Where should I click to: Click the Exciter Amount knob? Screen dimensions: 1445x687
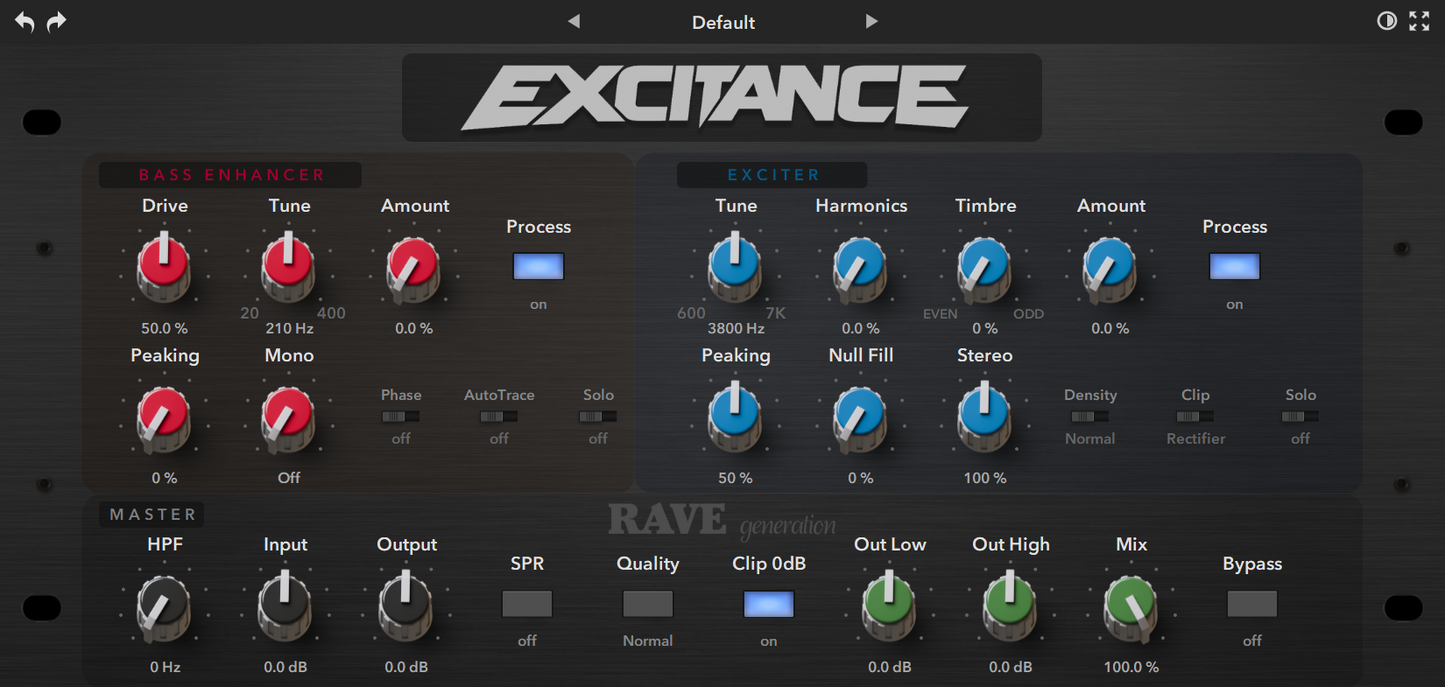pyautogui.click(x=1110, y=268)
